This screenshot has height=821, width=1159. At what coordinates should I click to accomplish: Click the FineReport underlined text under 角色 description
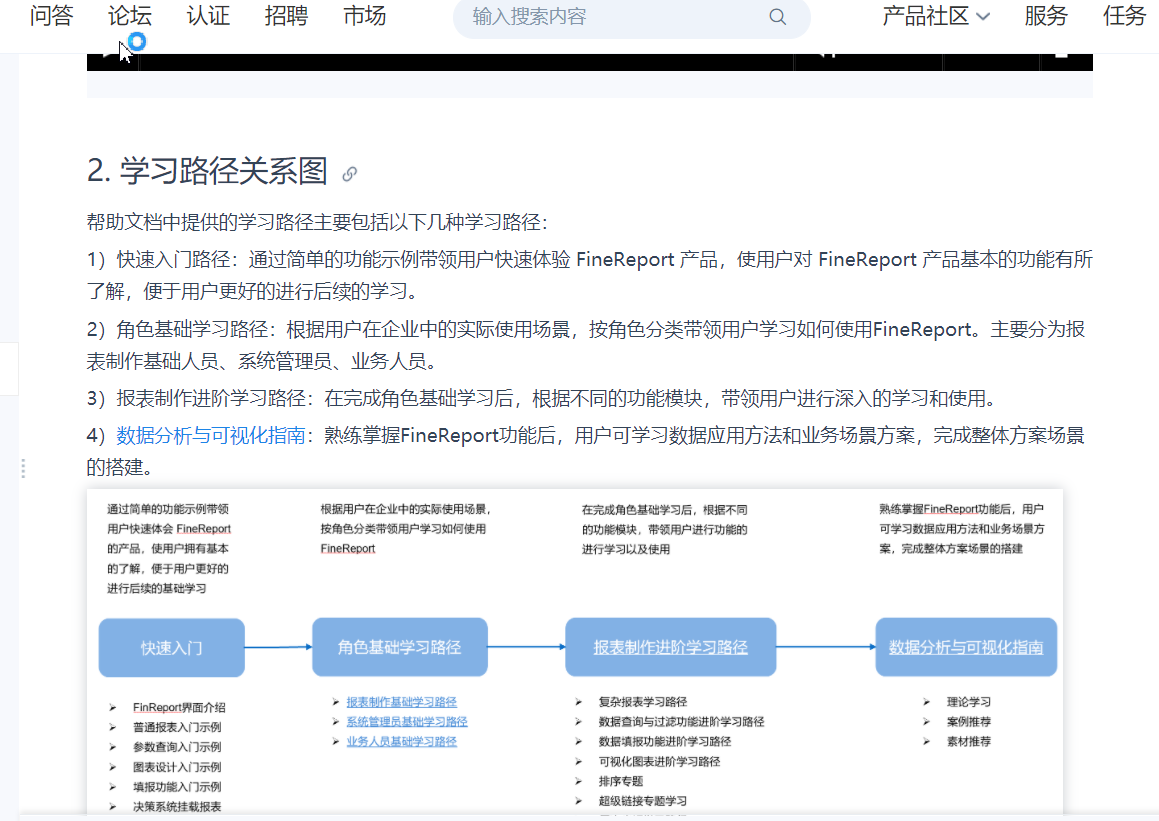point(347,548)
